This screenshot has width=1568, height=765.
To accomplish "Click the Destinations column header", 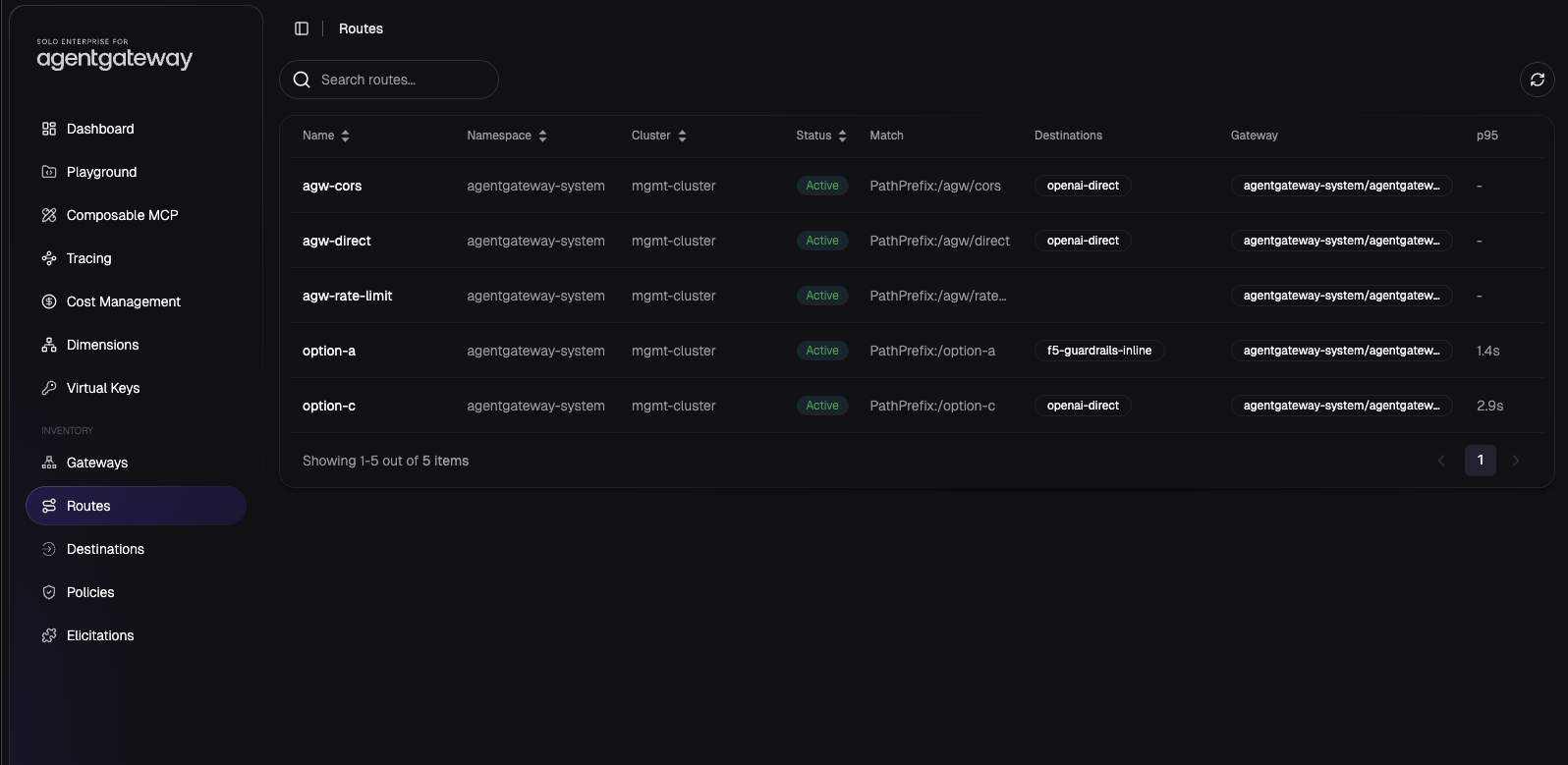I will tap(1068, 136).
